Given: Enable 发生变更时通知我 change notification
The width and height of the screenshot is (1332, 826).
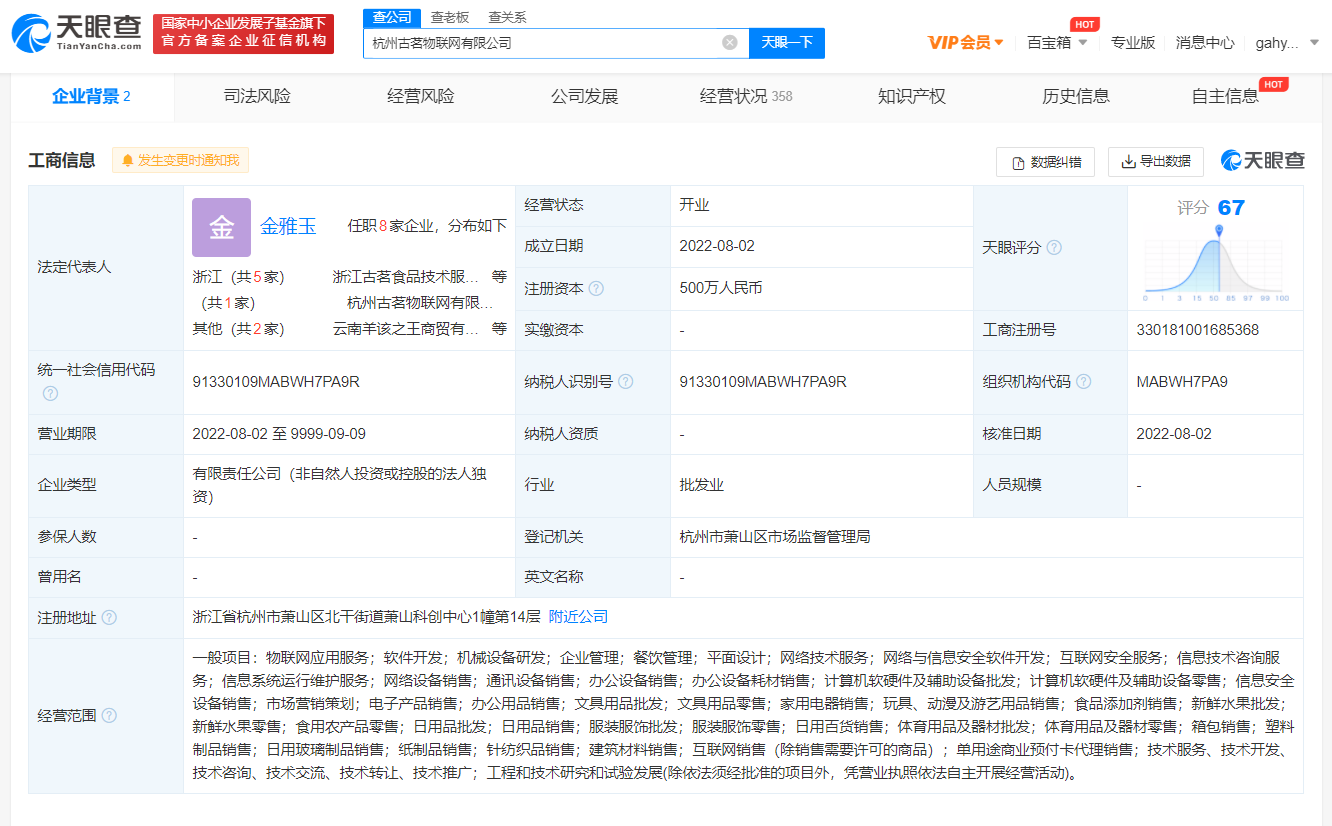Looking at the screenshot, I should (180, 160).
